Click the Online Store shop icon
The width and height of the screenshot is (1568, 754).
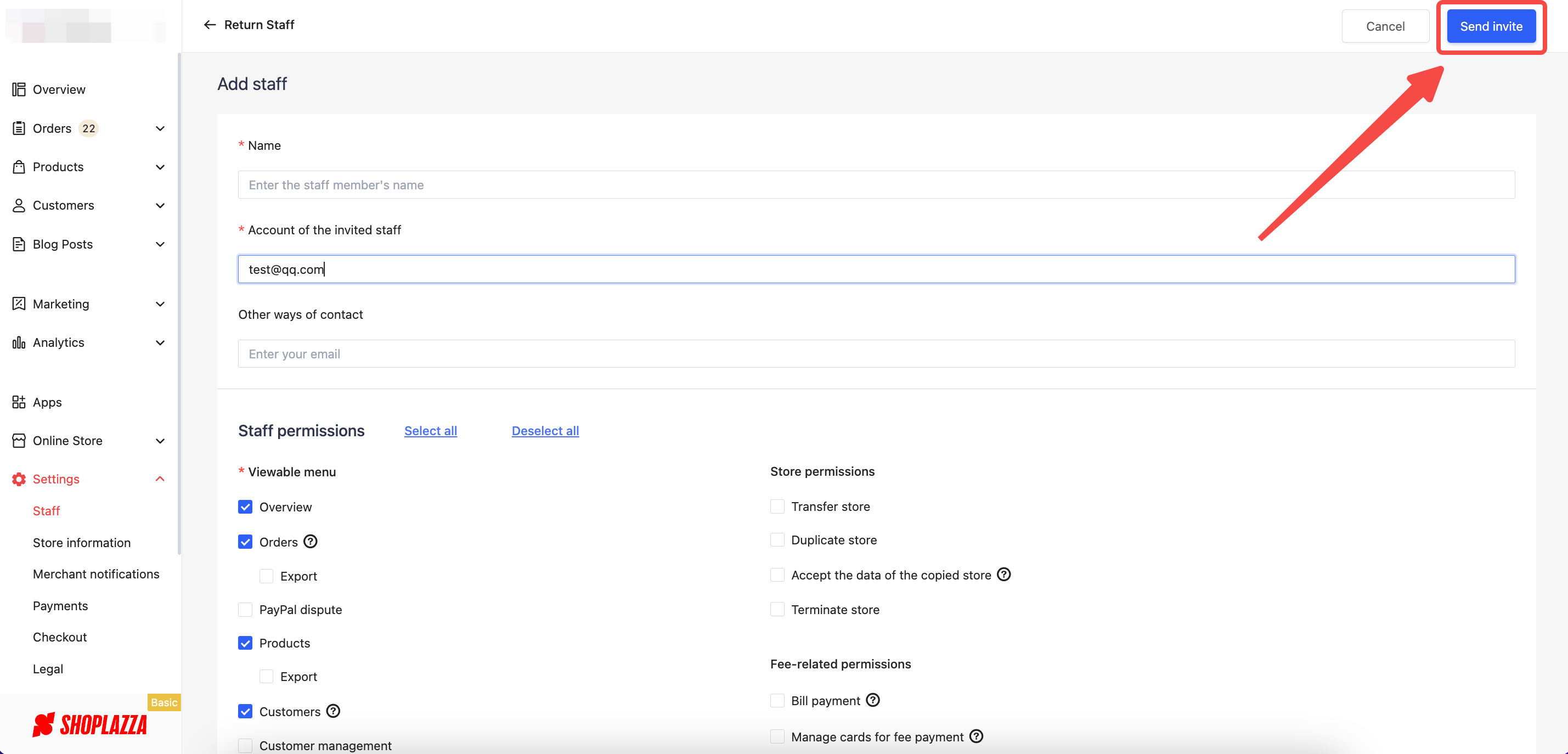tap(19, 440)
